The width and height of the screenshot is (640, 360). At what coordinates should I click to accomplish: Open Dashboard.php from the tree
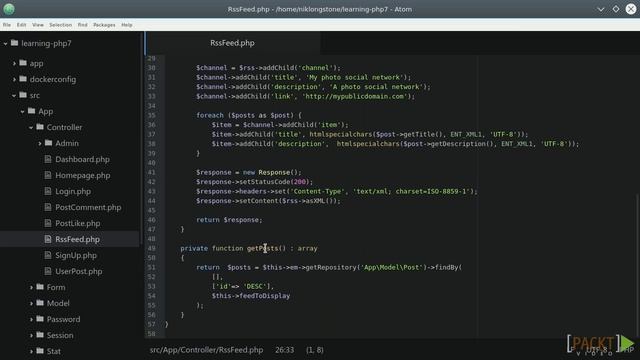click(82, 160)
